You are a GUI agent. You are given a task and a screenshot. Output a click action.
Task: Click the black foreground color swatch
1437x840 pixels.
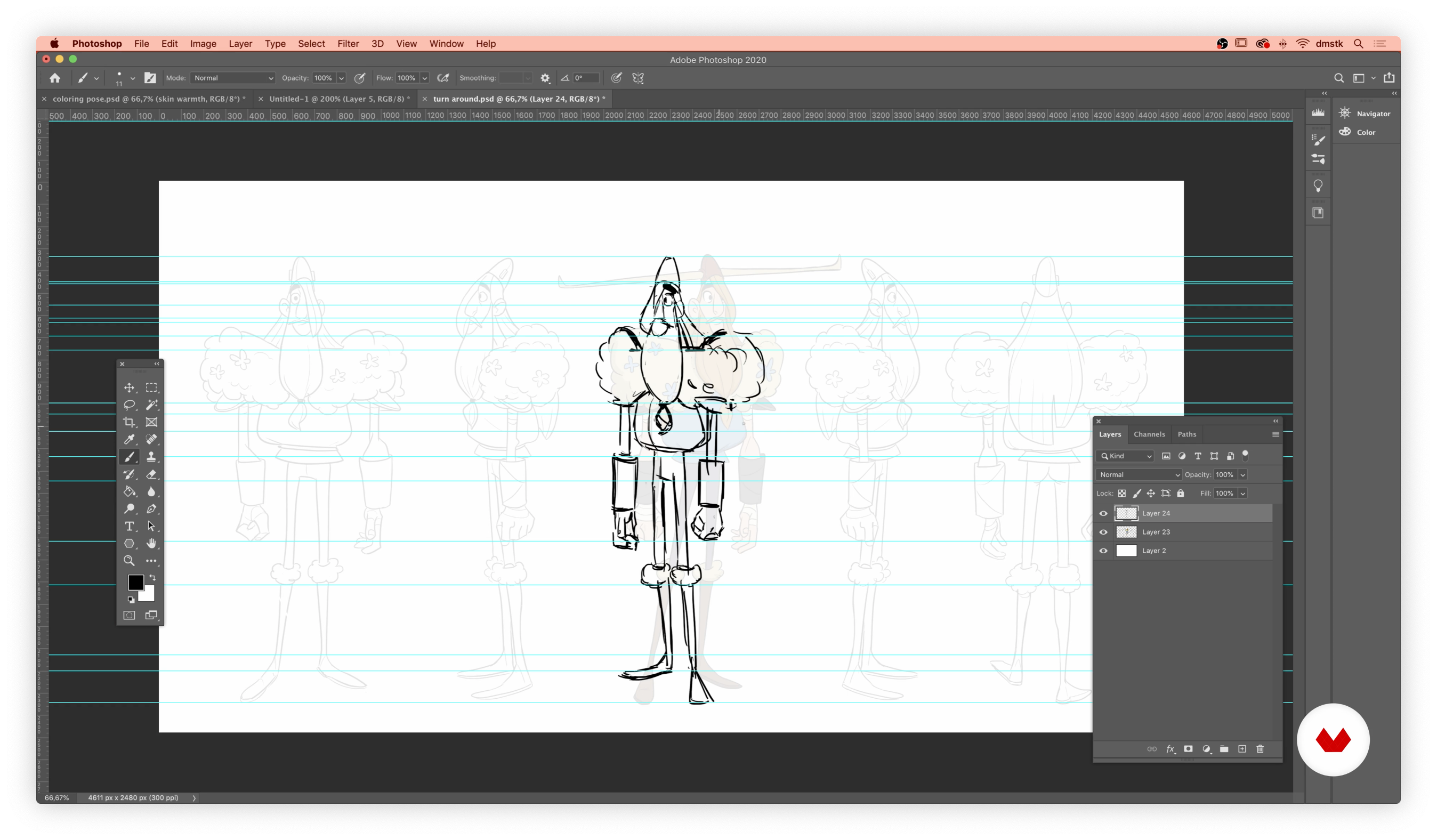click(136, 582)
